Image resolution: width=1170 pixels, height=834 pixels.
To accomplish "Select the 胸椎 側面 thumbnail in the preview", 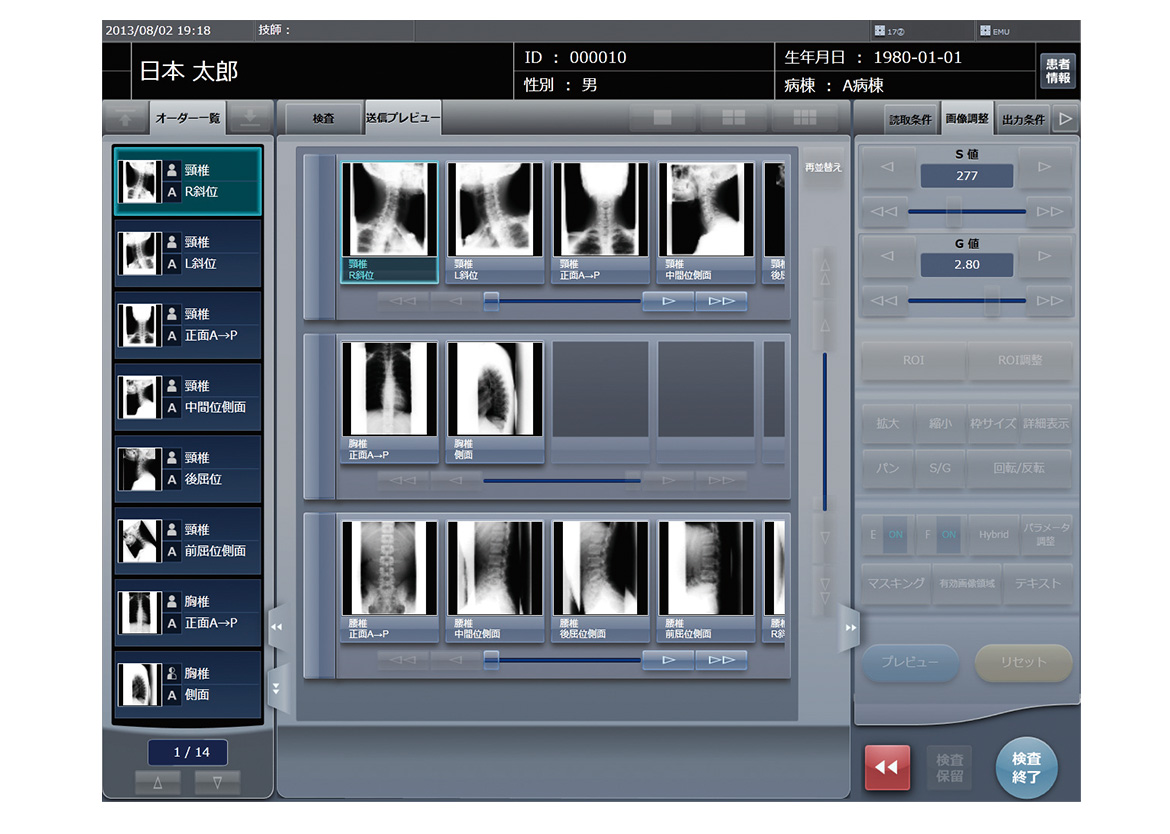I will pos(495,402).
